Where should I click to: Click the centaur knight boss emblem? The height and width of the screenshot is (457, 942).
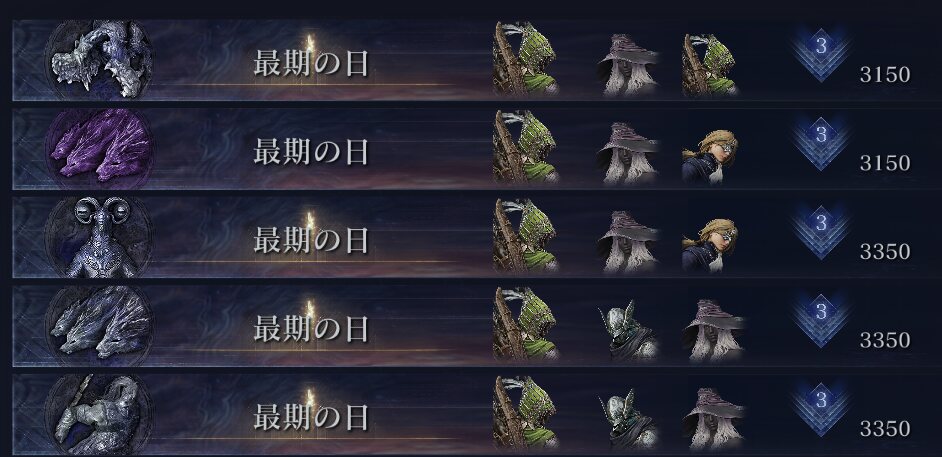(x=99, y=414)
